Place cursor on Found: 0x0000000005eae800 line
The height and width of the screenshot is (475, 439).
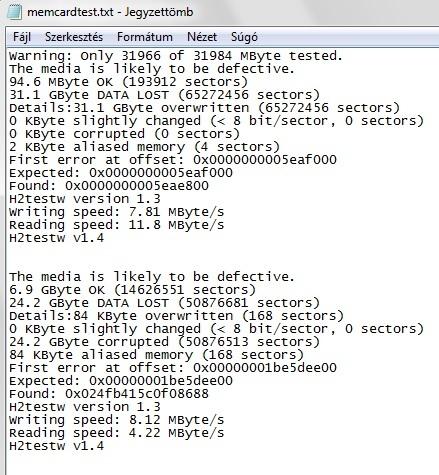(109, 186)
